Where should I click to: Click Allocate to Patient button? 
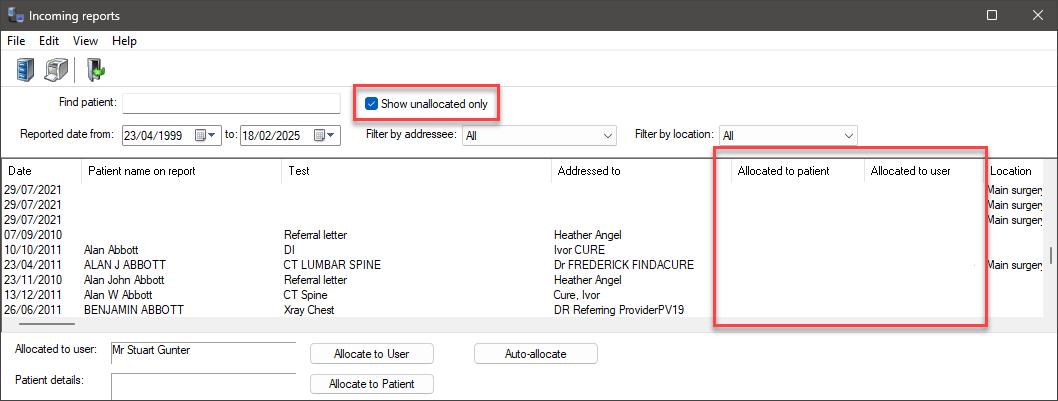click(372, 384)
